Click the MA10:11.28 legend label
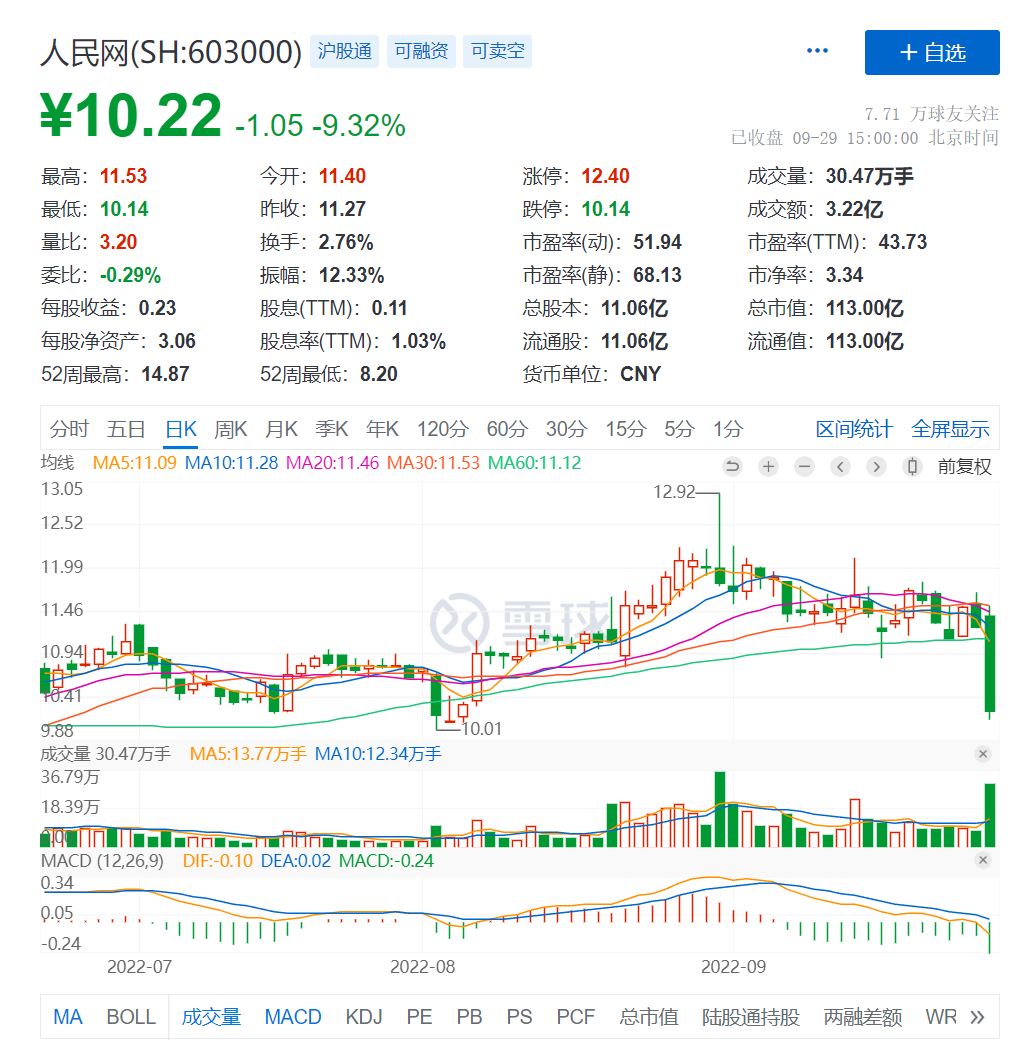This screenshot has width=1030, height=1064. pyautogui.click(x=231, y=463)
